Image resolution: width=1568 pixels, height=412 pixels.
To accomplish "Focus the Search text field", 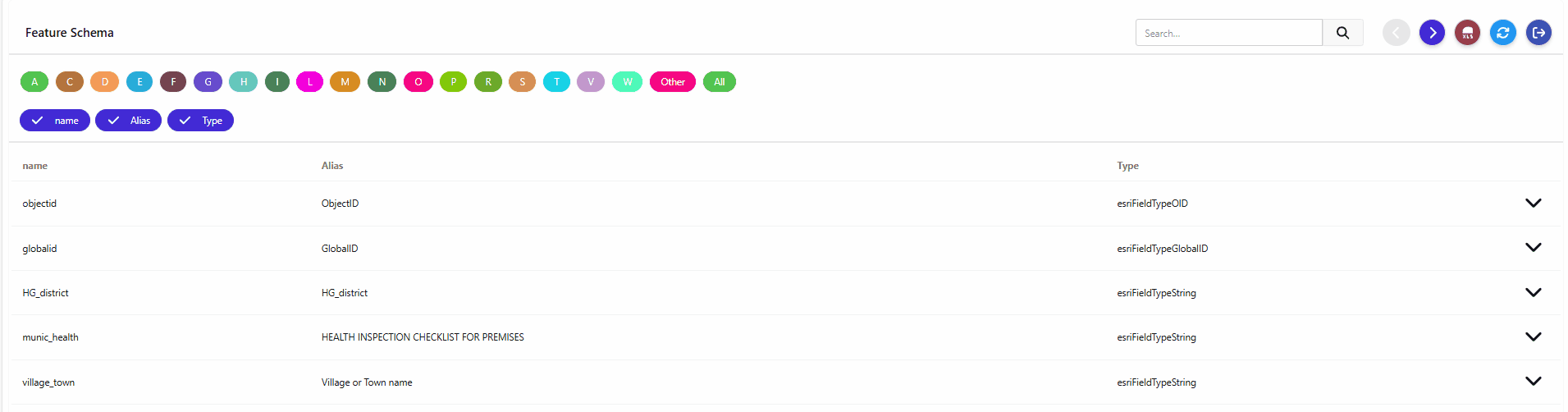I will [x=1228, y=33].
